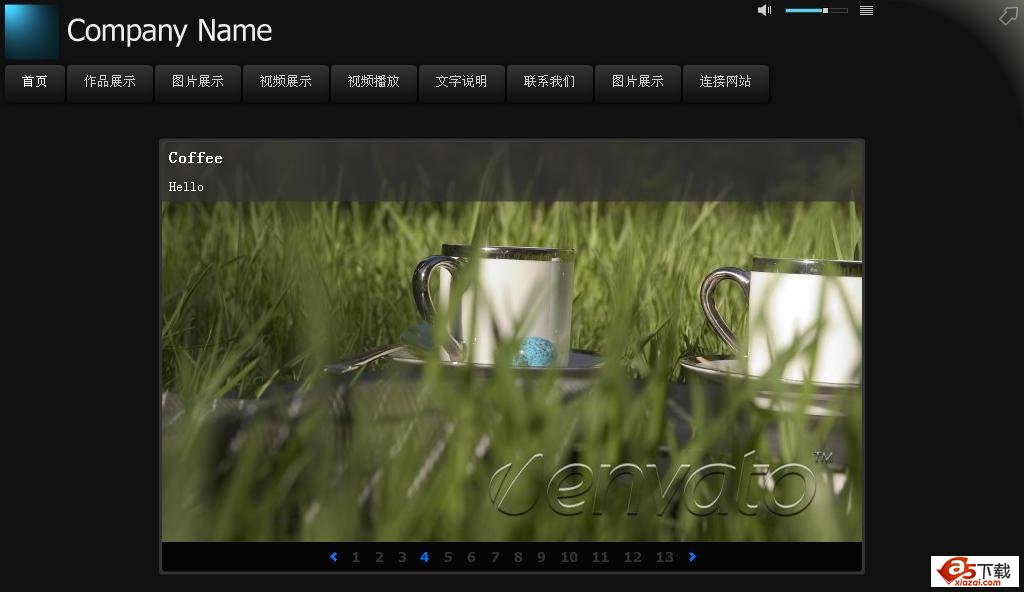Jump to slide 10

(569, 557)
